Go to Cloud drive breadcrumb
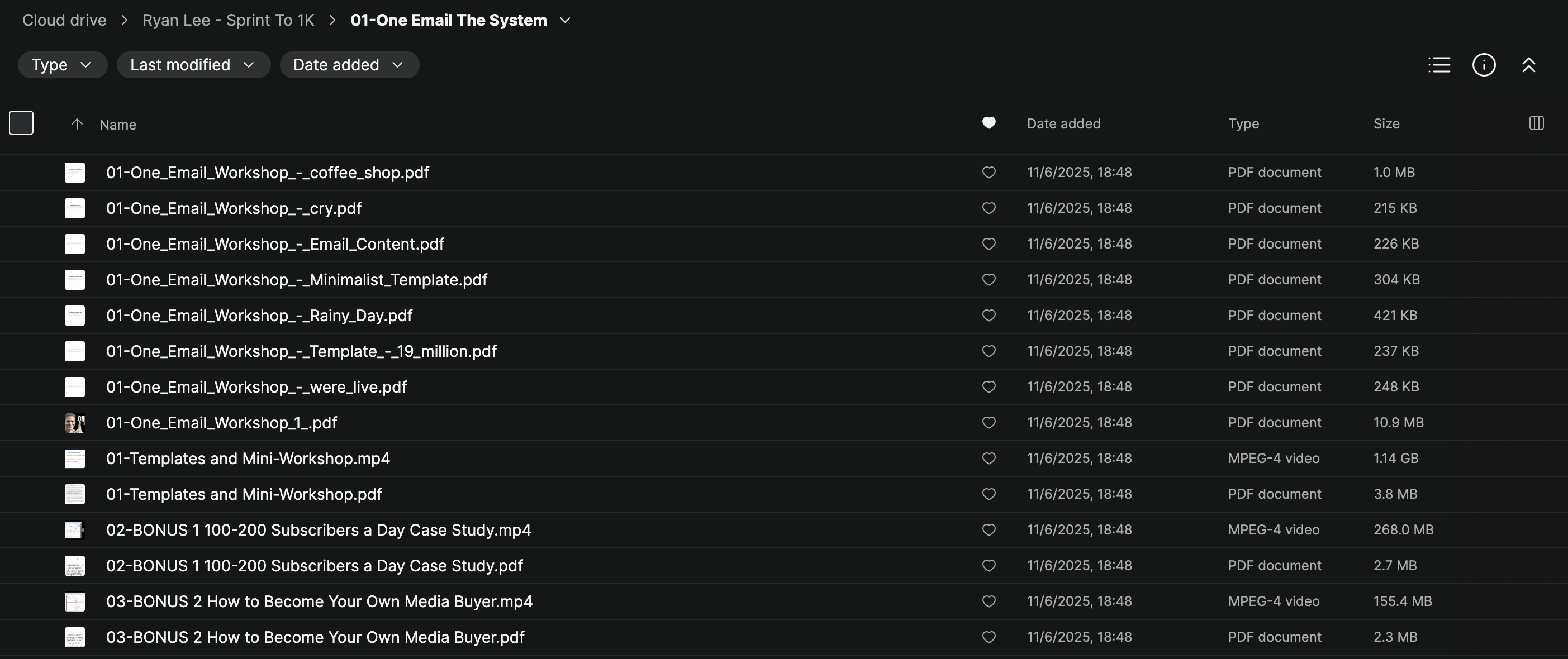 pyautogui.click(x=64, y=20)
